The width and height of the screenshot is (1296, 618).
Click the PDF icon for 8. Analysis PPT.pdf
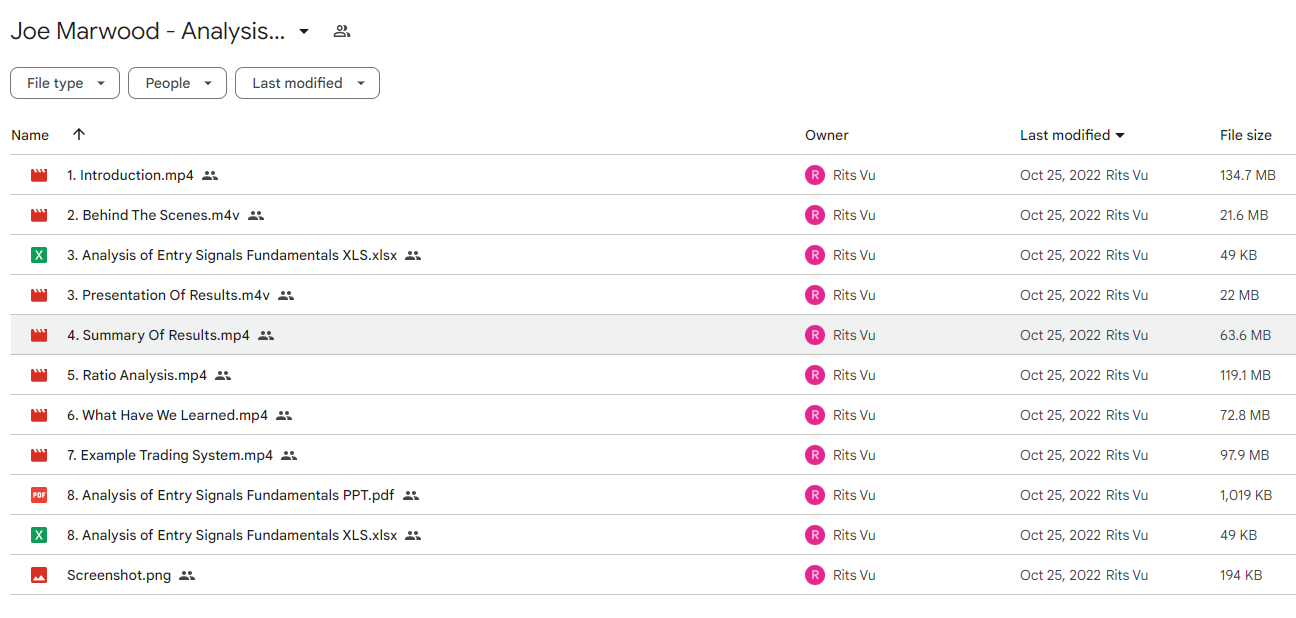[x=39, y=495]
